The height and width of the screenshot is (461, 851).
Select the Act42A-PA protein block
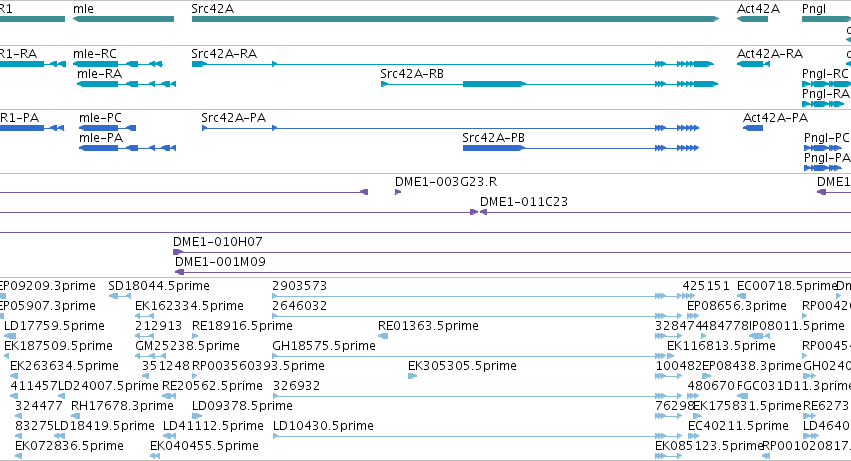point(753,128)
